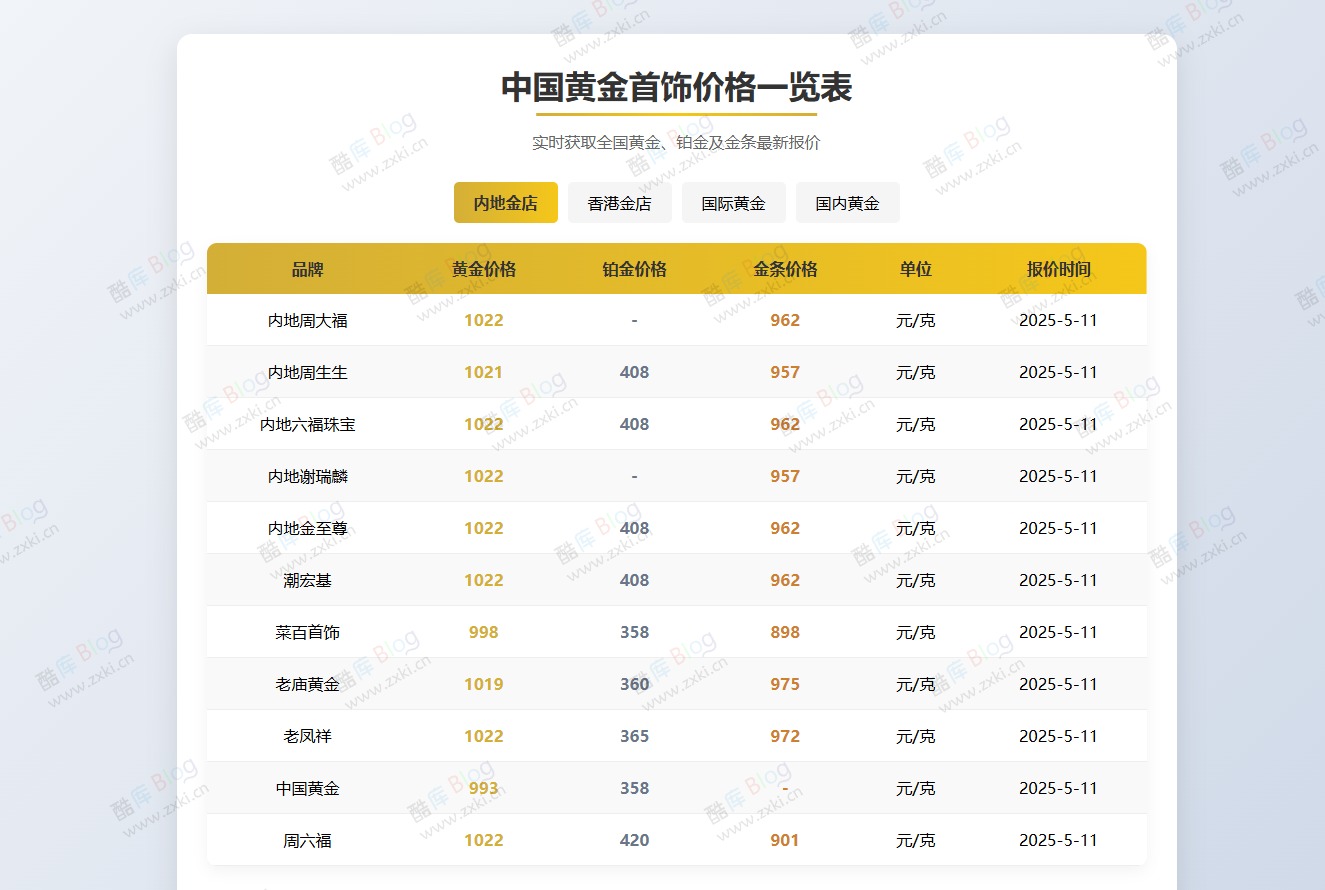Screen dimensions: 1325x890
Task: Switch to the 国内黄金 tab
Action: 847,202
